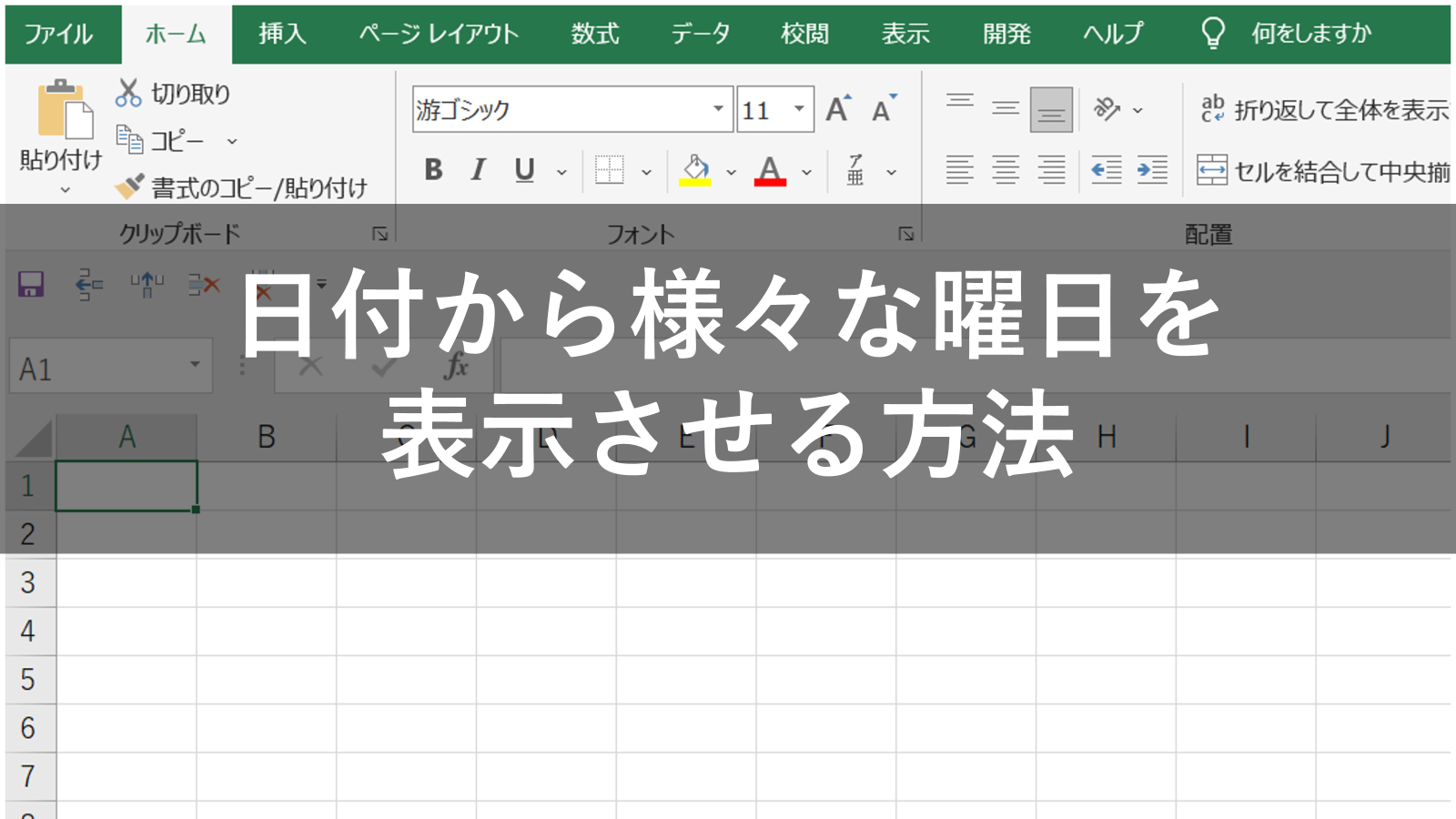Open クリップボード dialog launcher

(379, 234)
